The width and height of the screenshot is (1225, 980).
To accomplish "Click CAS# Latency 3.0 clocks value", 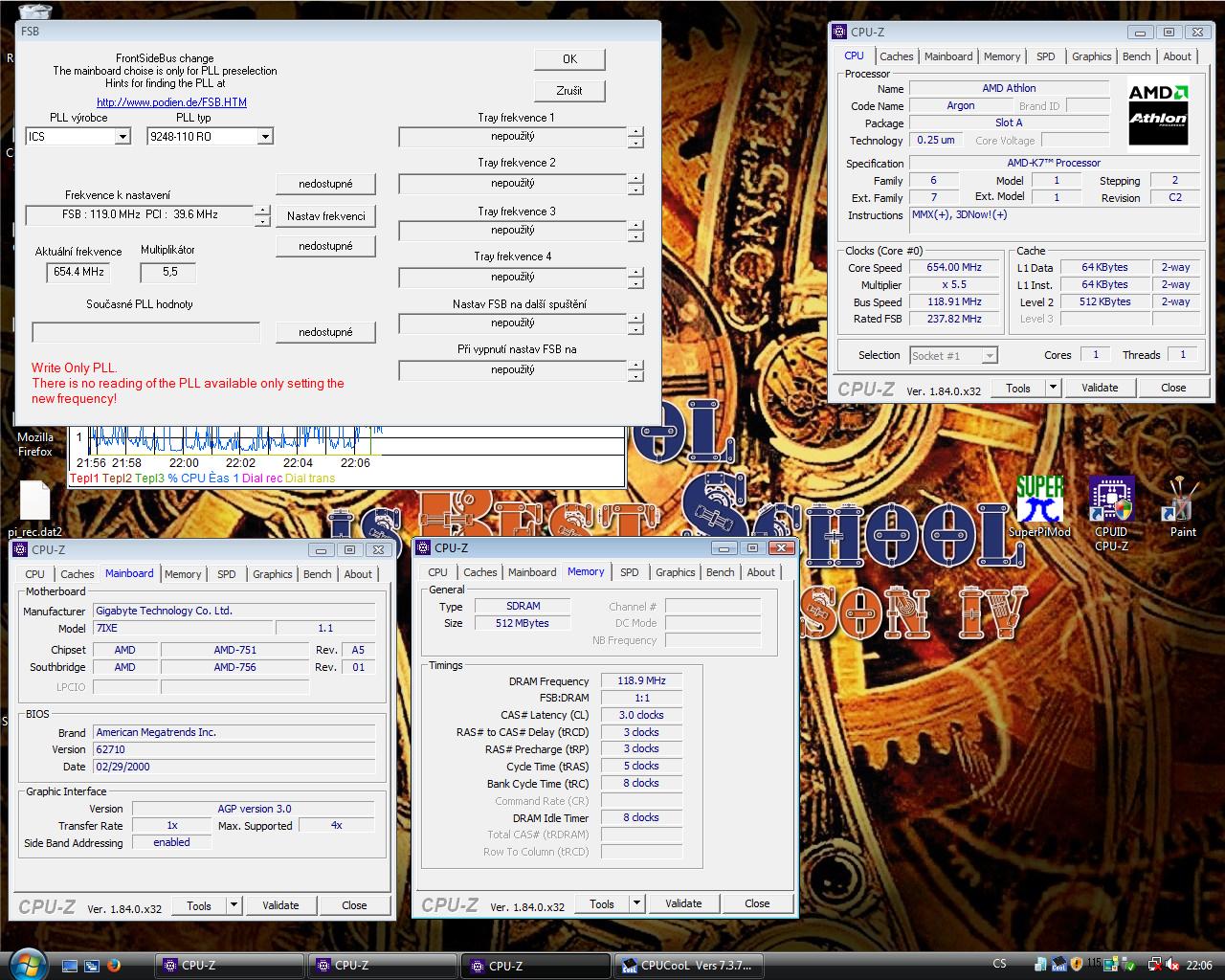I will [641, 716].
